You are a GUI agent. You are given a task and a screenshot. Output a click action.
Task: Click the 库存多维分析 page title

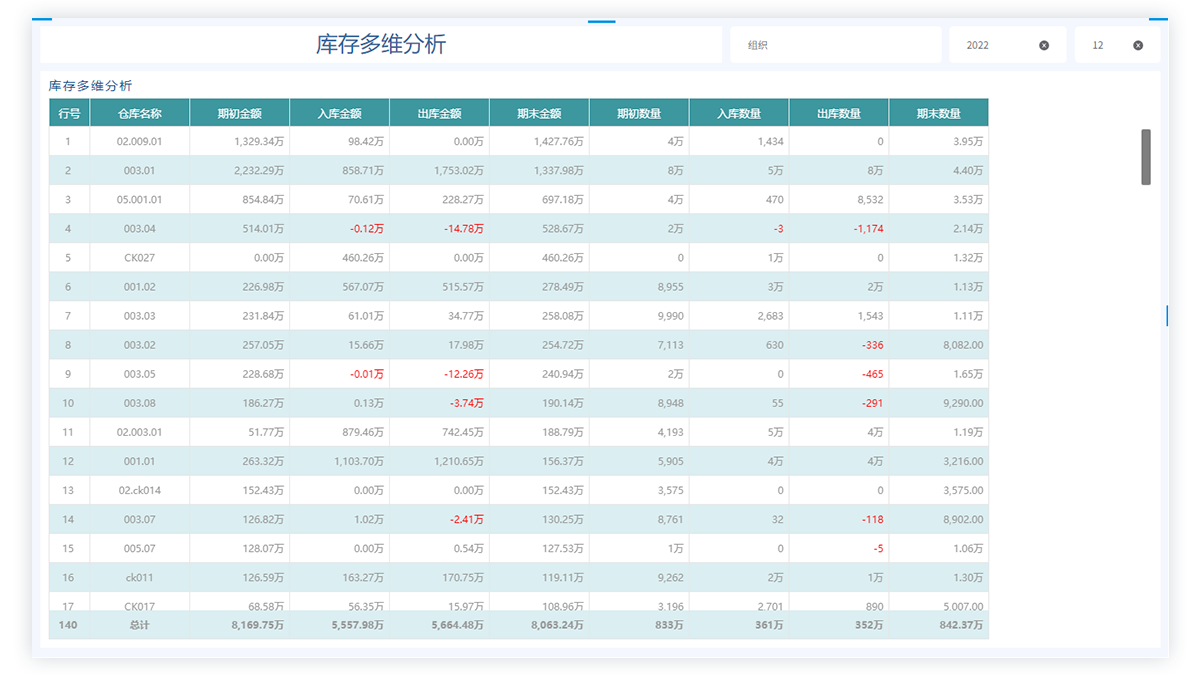pos(381,44)
